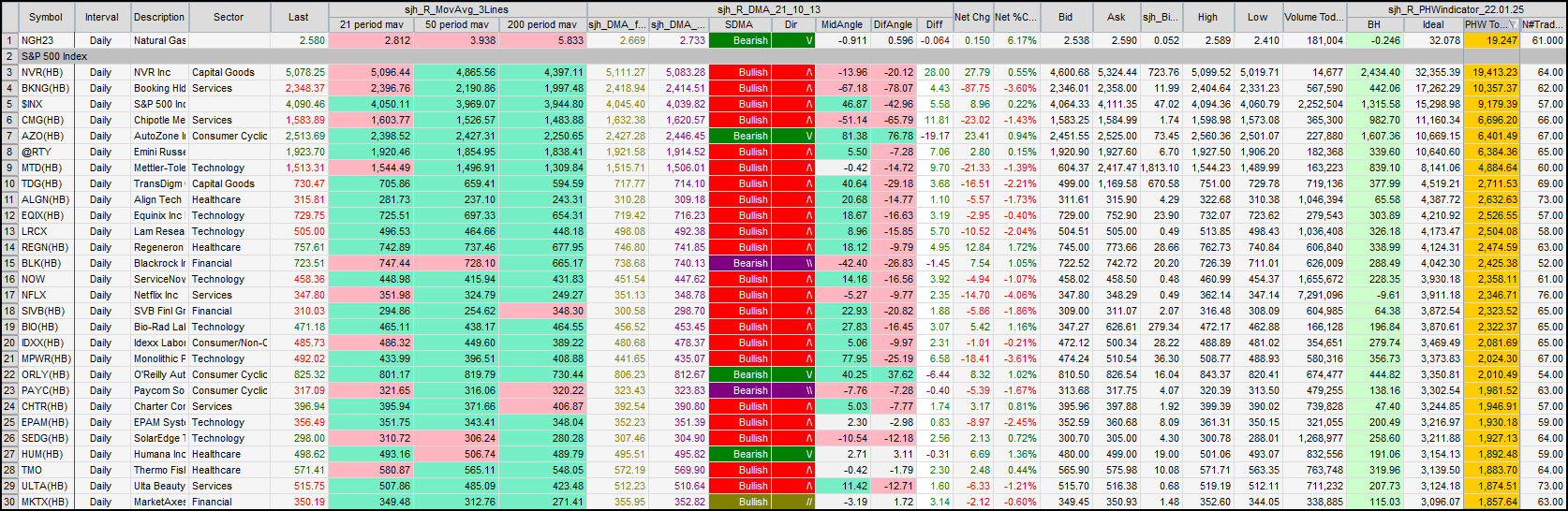Click the Dir column header

(791, 24)
